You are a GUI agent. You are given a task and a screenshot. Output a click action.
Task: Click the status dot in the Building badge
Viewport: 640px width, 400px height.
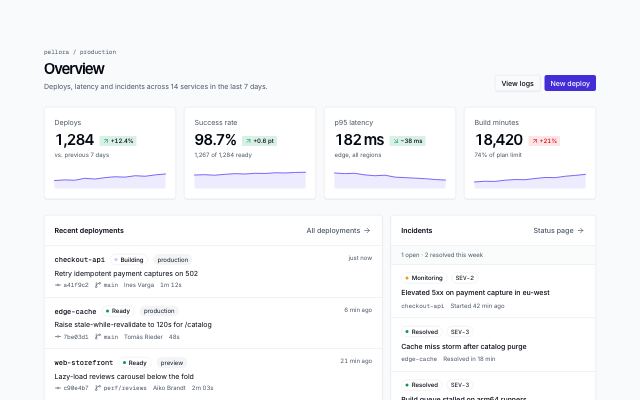point(116,260)
